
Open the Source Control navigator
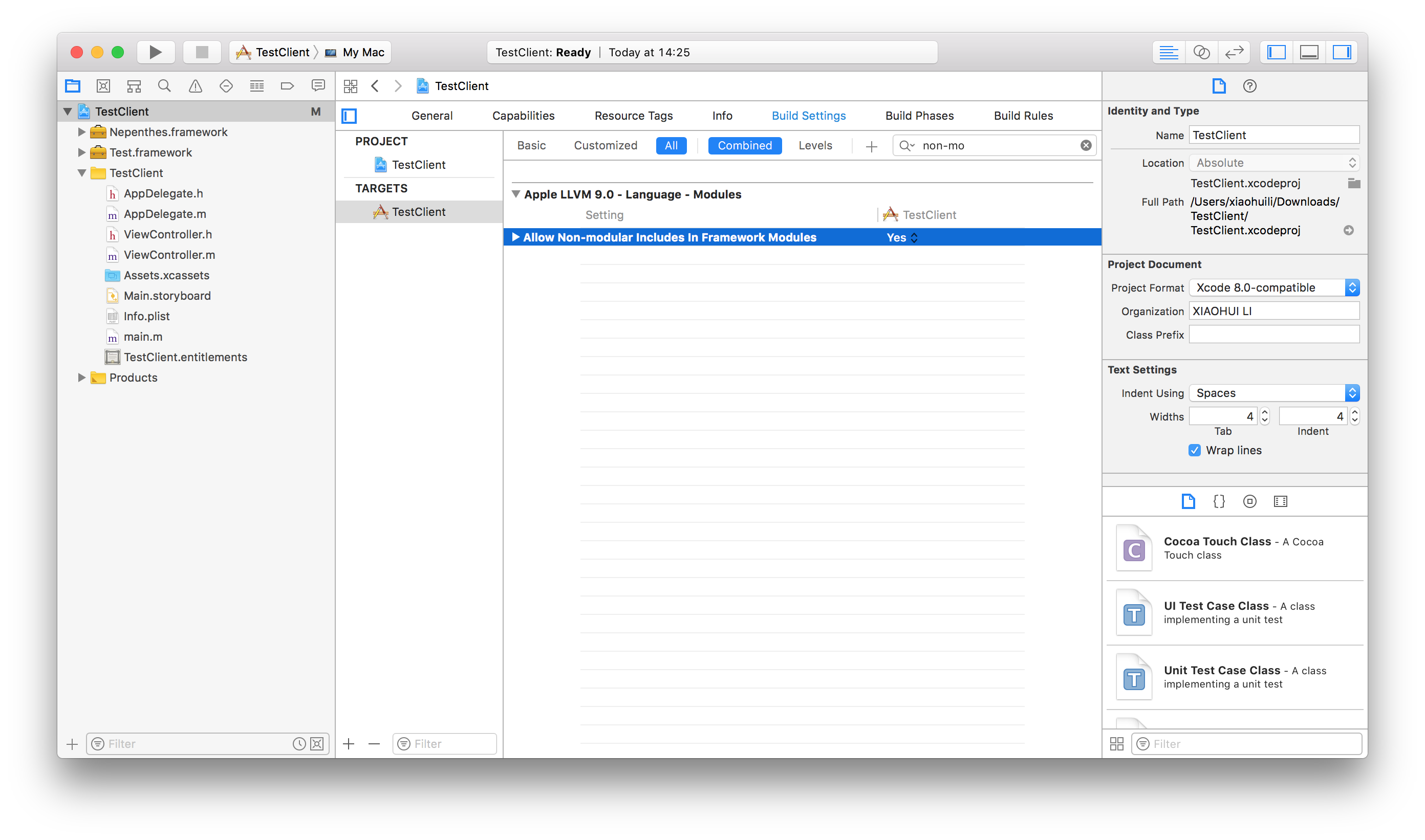103,86
